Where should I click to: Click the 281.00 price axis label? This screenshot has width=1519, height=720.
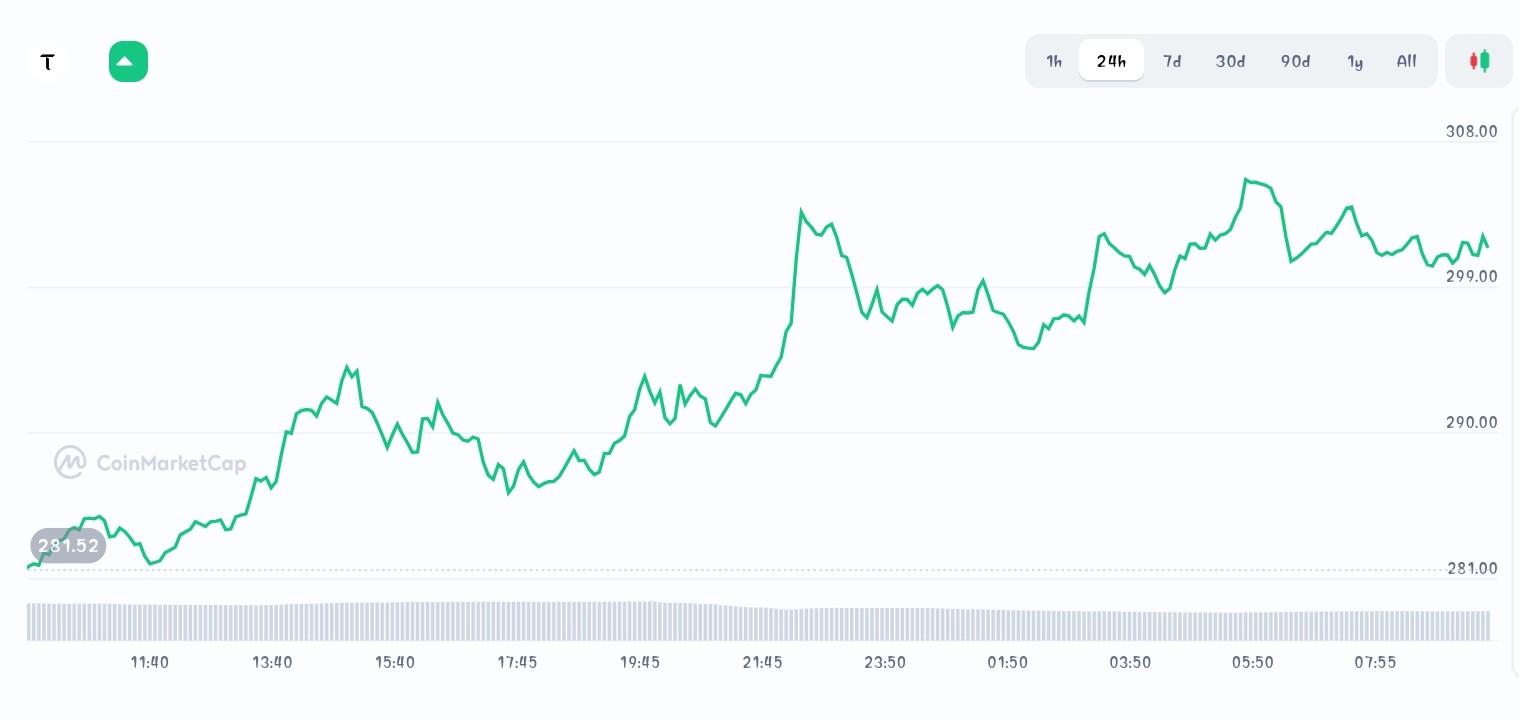[x=1472, y=568]
